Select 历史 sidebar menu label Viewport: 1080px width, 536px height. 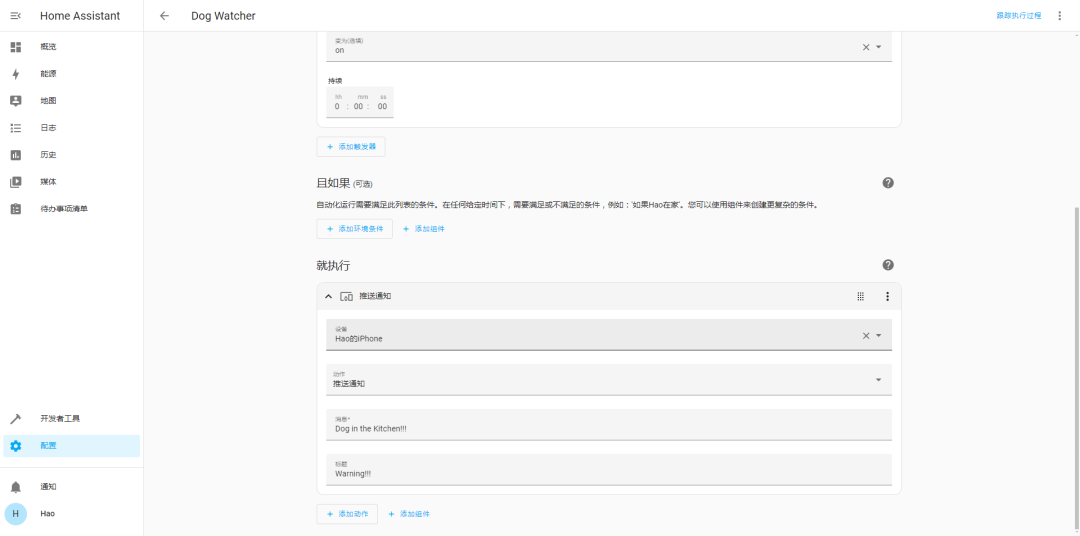48,155
